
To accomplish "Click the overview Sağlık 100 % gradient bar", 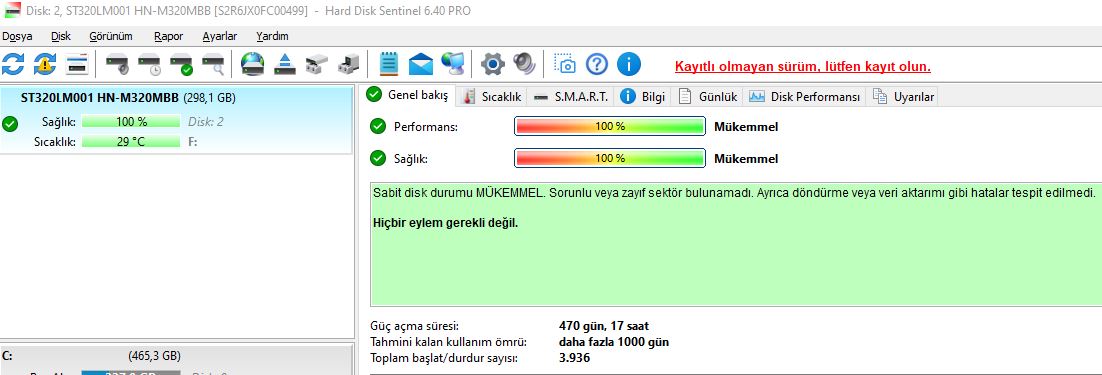I will point(609,158).
